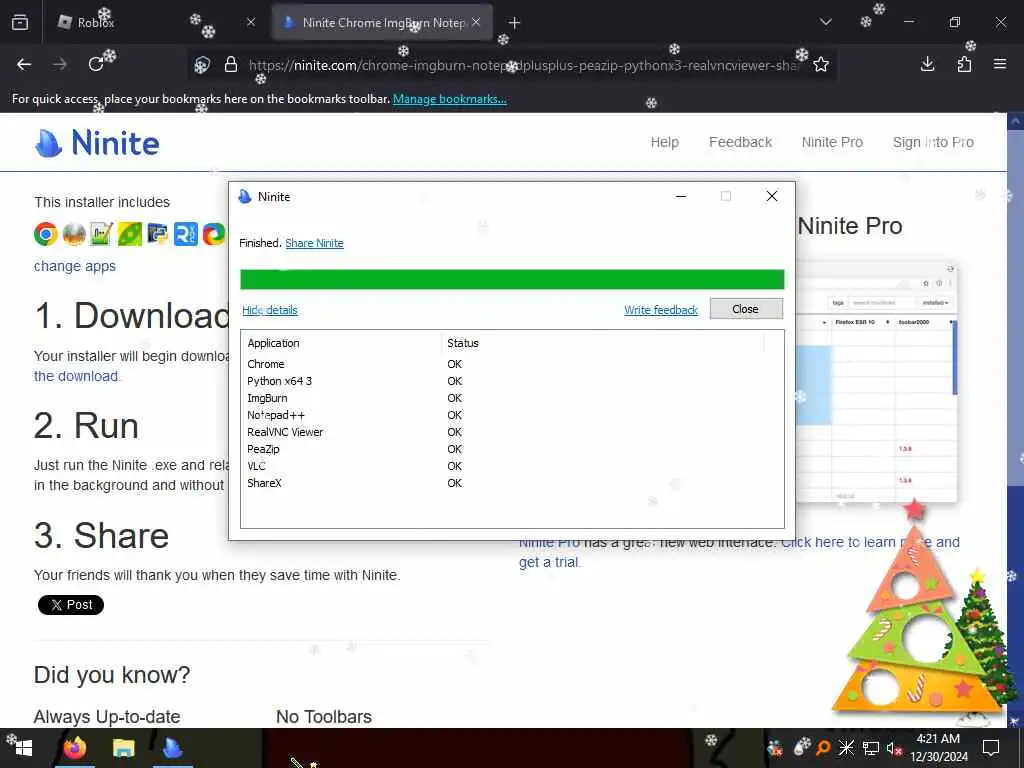The image size is (1024, 768).
Task: Click the browser forward arrow
Action: [x=60, y=64]
